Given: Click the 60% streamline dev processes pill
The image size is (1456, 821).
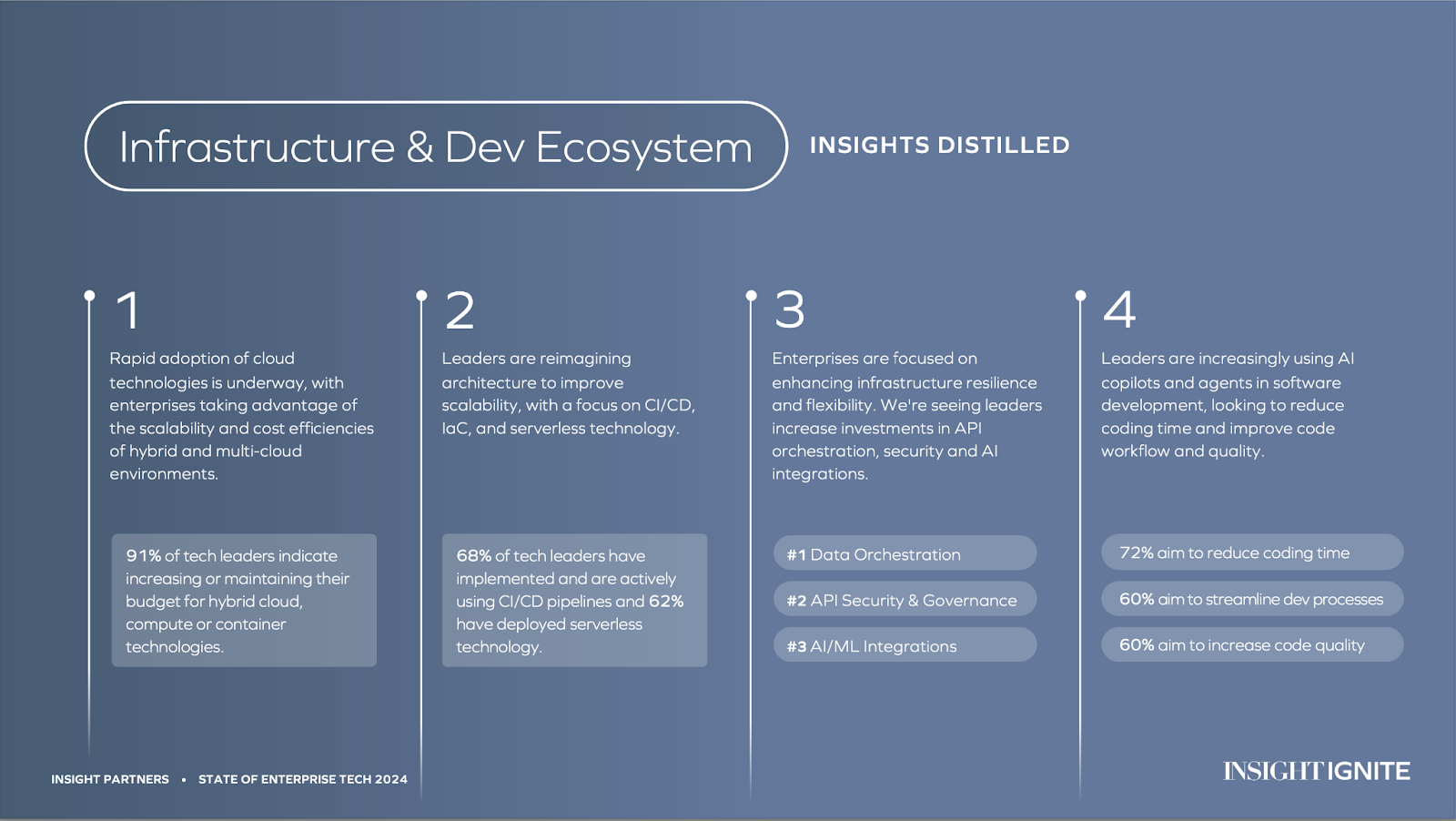Looking at the screenshot, I should [x=1251, y=599].
